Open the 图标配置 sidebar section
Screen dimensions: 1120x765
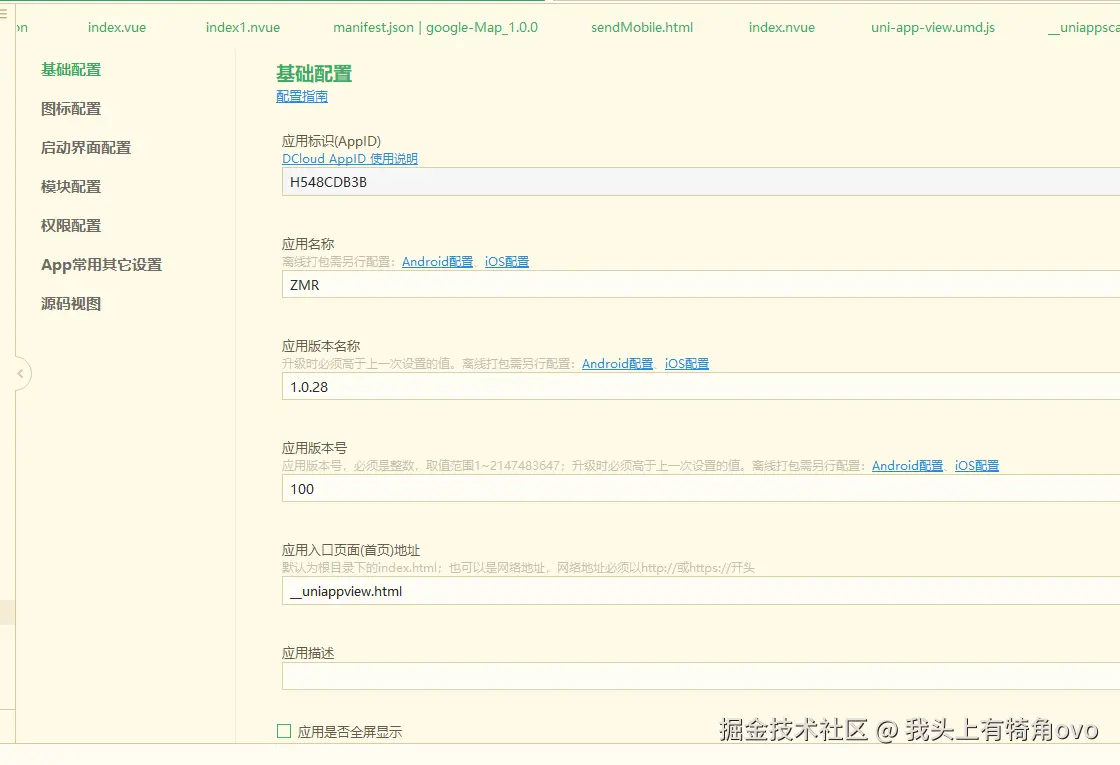point(71,109)
